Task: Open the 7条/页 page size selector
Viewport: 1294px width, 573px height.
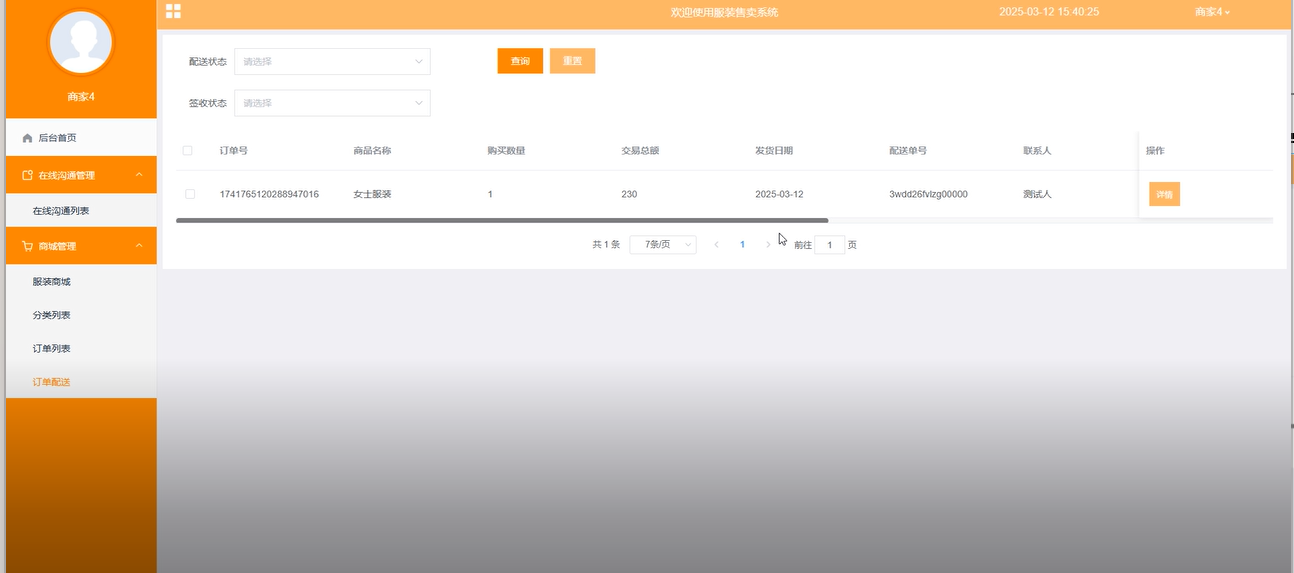Action: pos(663,244)
